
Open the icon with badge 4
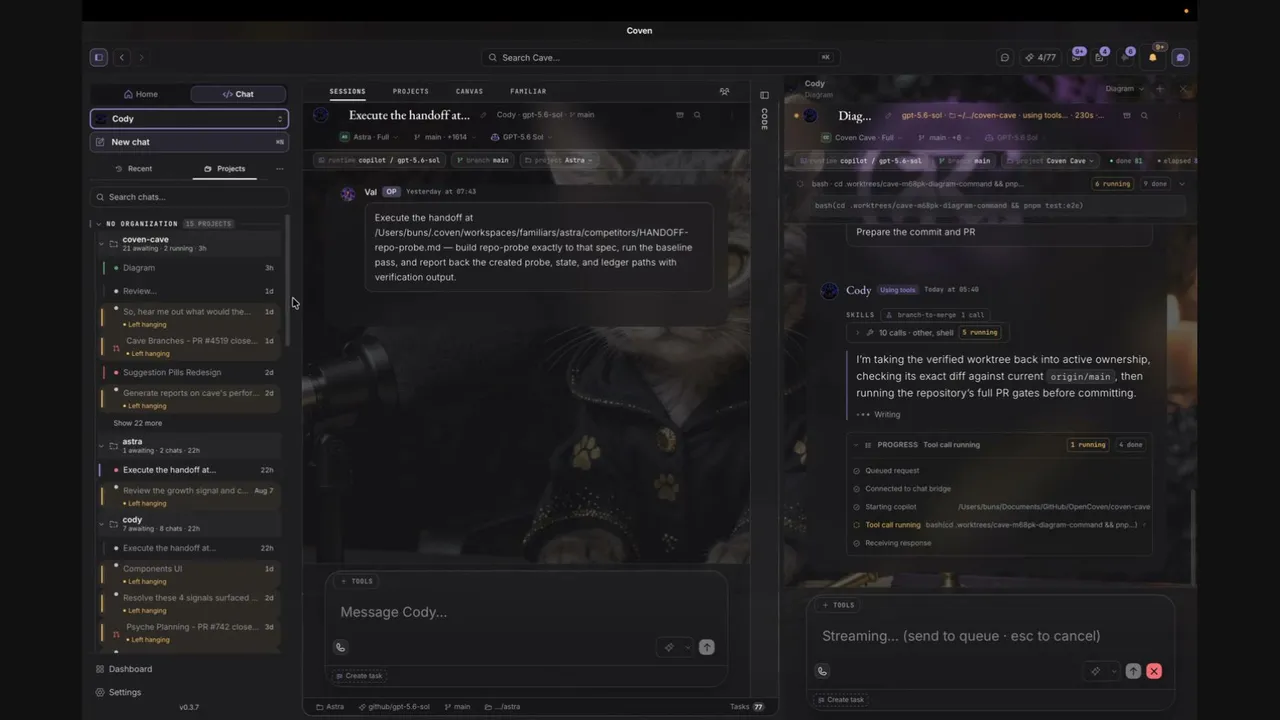pos(1099,58)
